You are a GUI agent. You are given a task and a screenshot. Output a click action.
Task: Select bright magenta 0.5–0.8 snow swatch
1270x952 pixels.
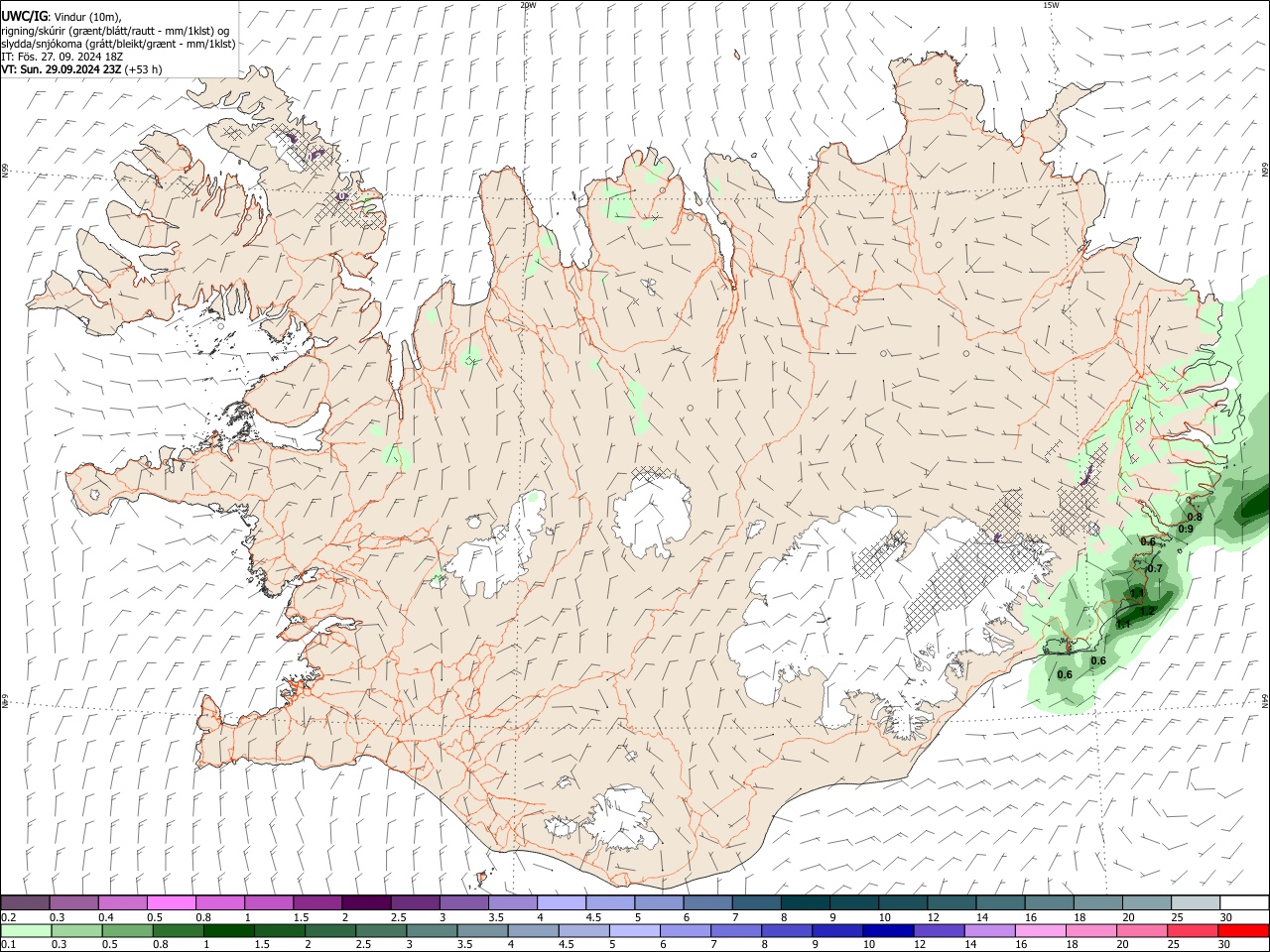click(171, 902)
